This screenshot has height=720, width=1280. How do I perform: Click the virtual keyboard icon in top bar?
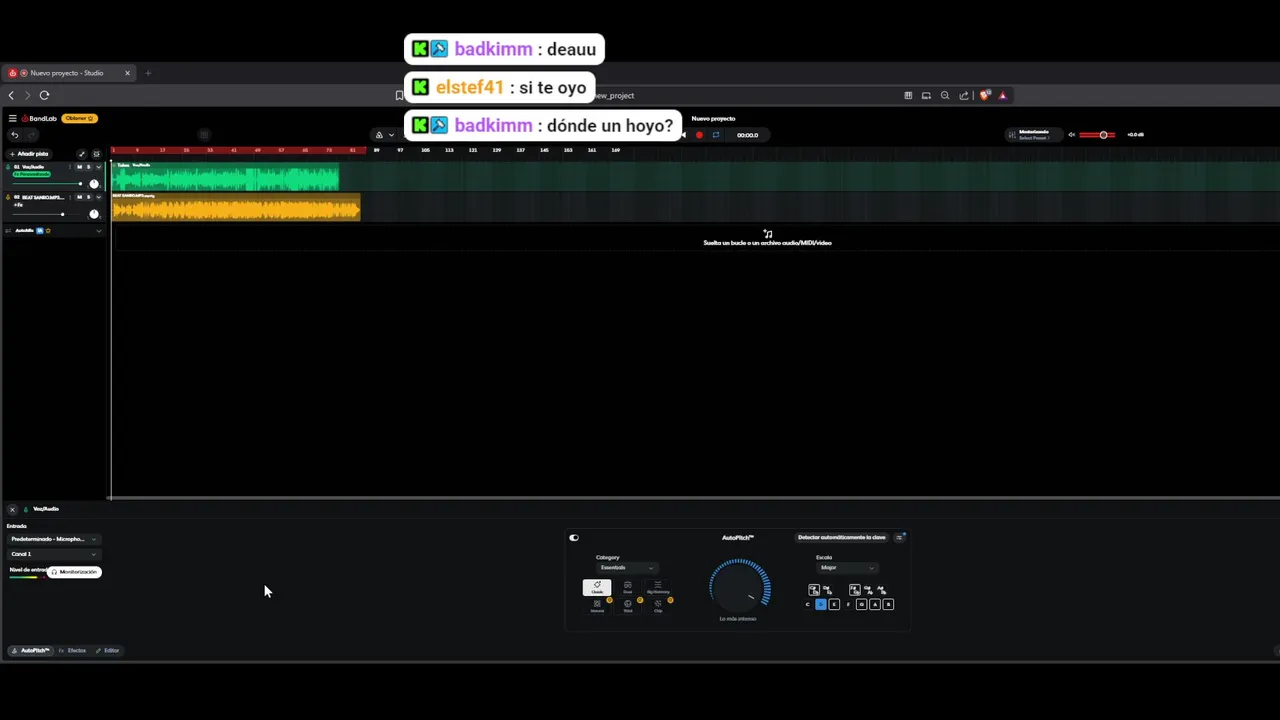[x=203, y=135]
